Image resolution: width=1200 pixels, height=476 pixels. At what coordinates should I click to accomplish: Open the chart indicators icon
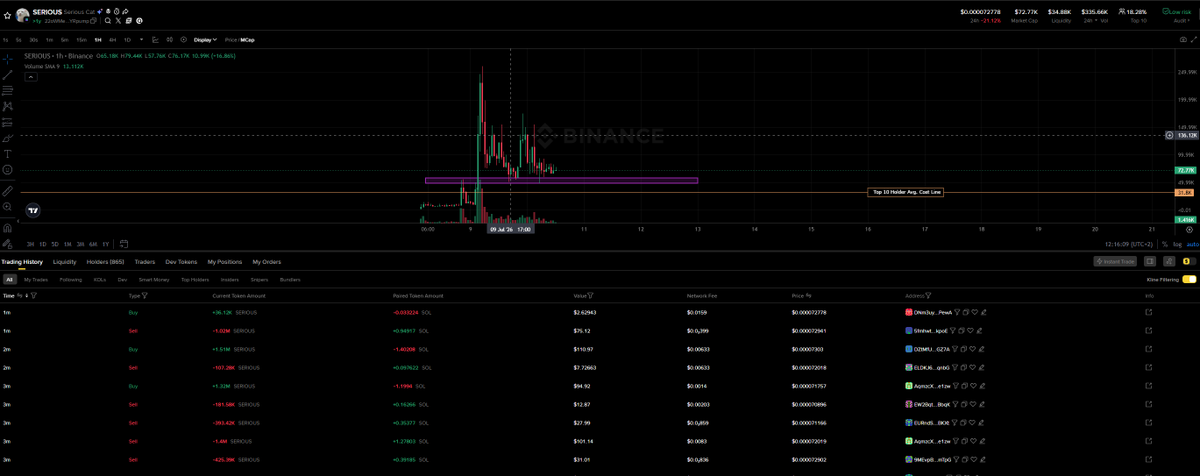click(x=155, y=40)
